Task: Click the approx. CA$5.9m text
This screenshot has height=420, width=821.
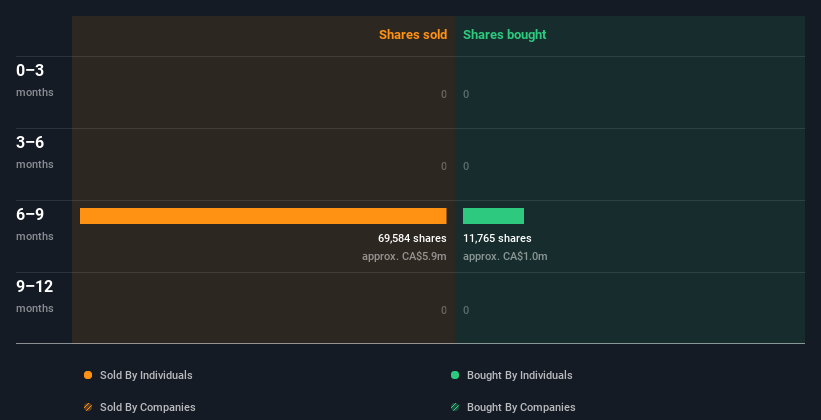Action: [404, 257]
